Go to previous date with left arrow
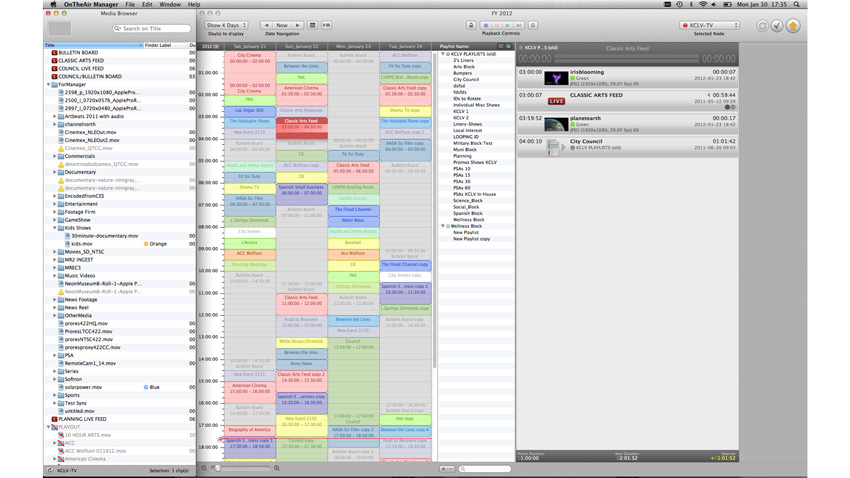 [x=266, y=25]
